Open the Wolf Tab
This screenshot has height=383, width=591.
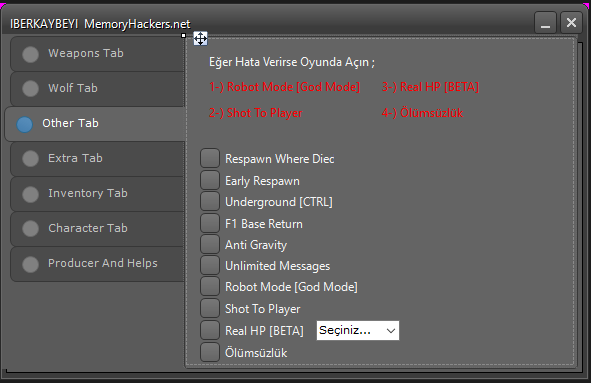pos(97,89)
